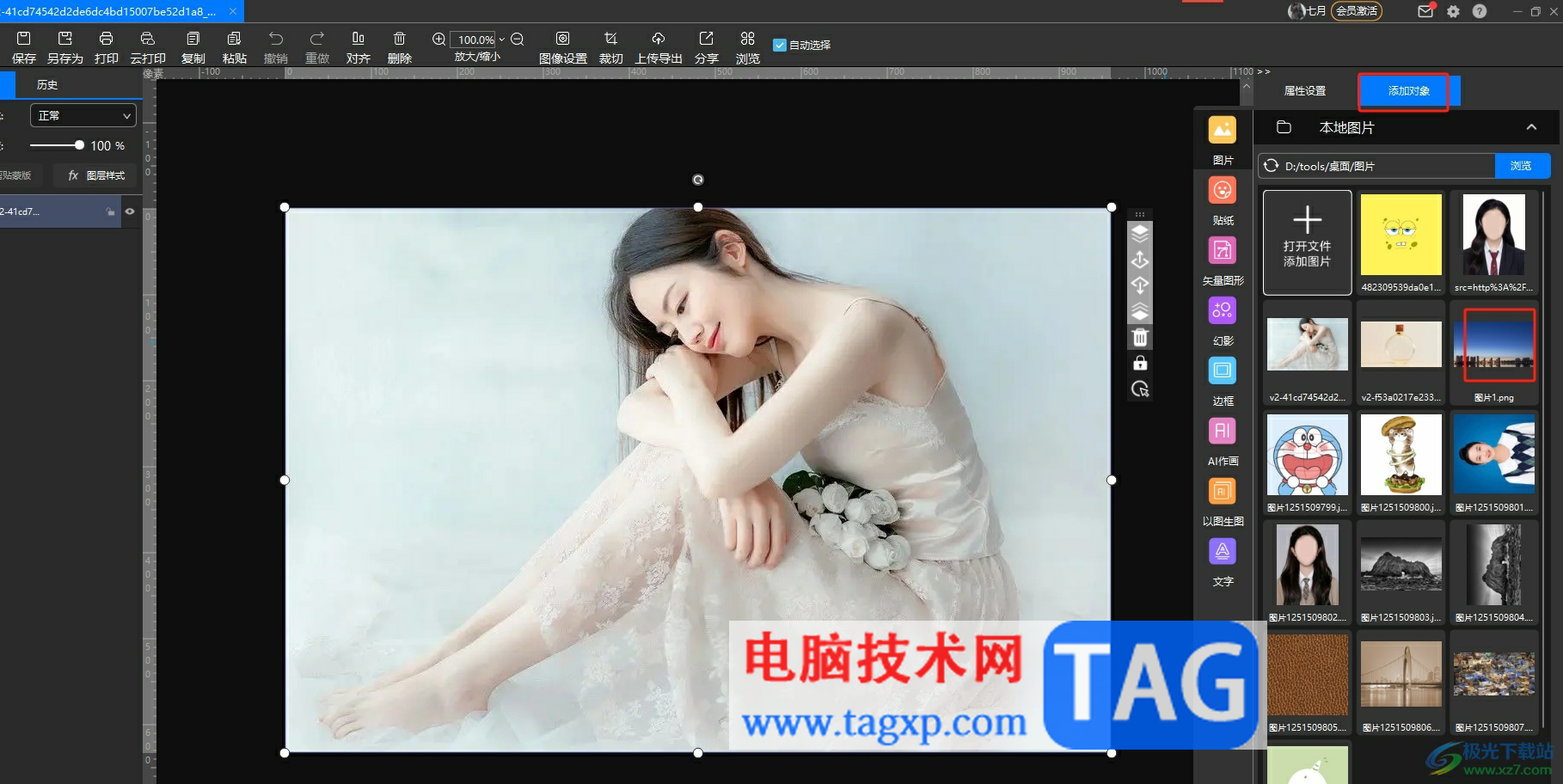Open the zoom percentage dropdown arrow
The width and height of the screenshot is (1563, 784).
[x=502, y=40]
